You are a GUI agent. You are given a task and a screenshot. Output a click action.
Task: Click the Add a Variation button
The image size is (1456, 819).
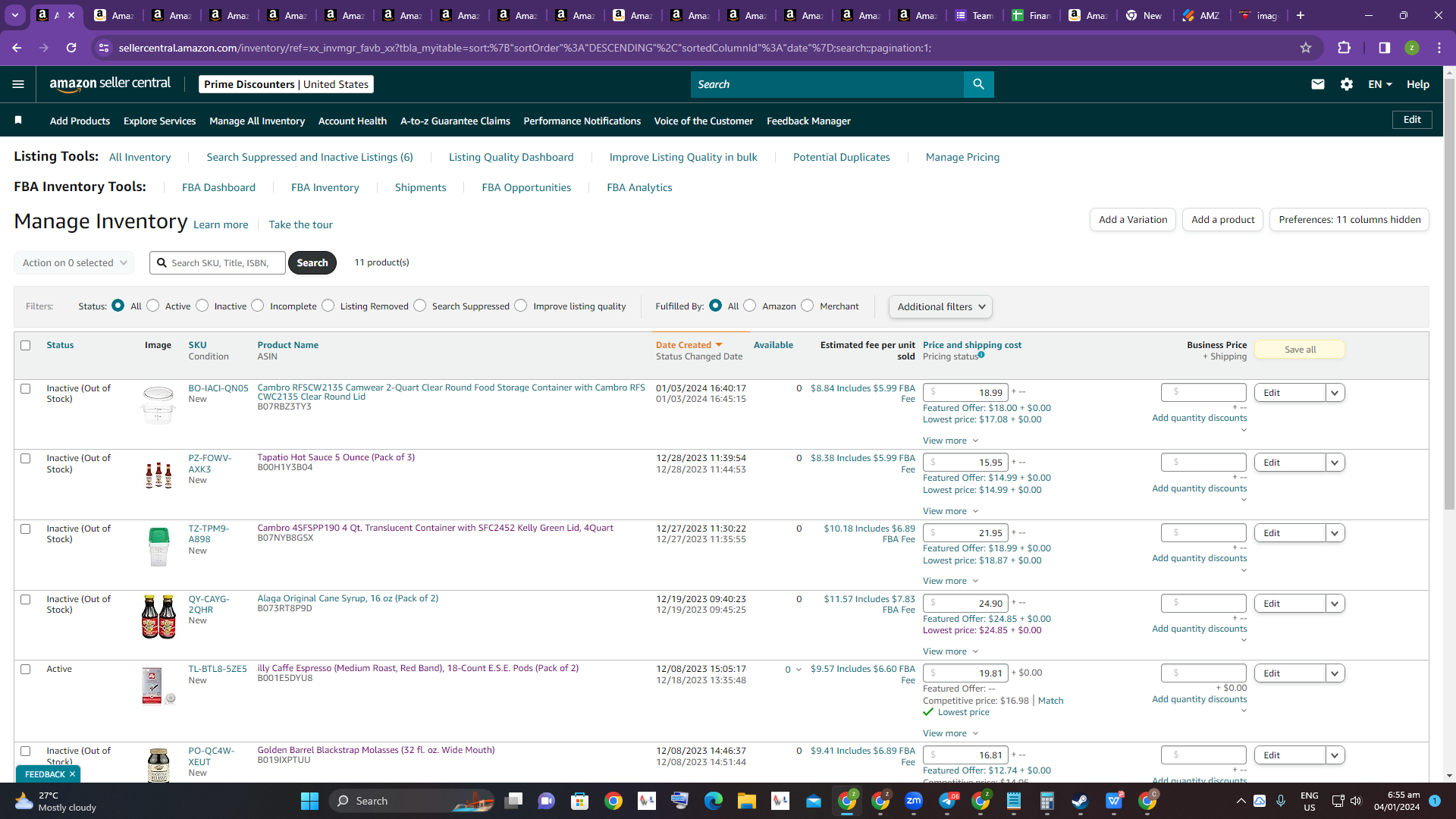click(x=1133, y=219)
